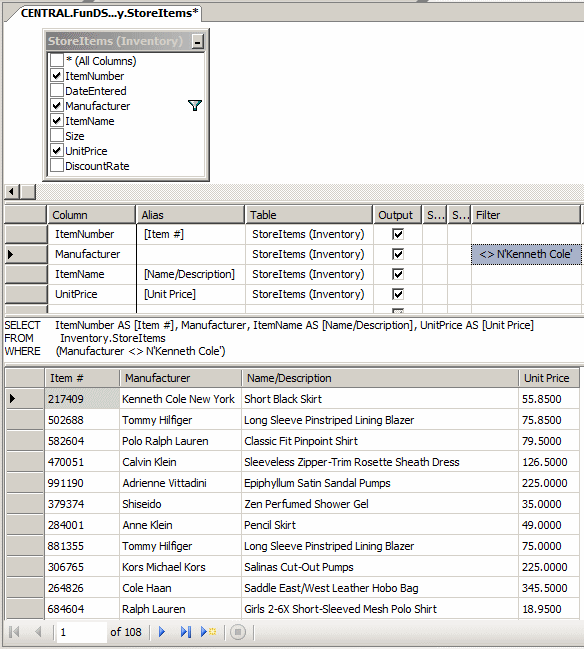Click the Manufacturer filter funnel icon
The height and width of the screenshot is (649, 584).
pos(195,106)
